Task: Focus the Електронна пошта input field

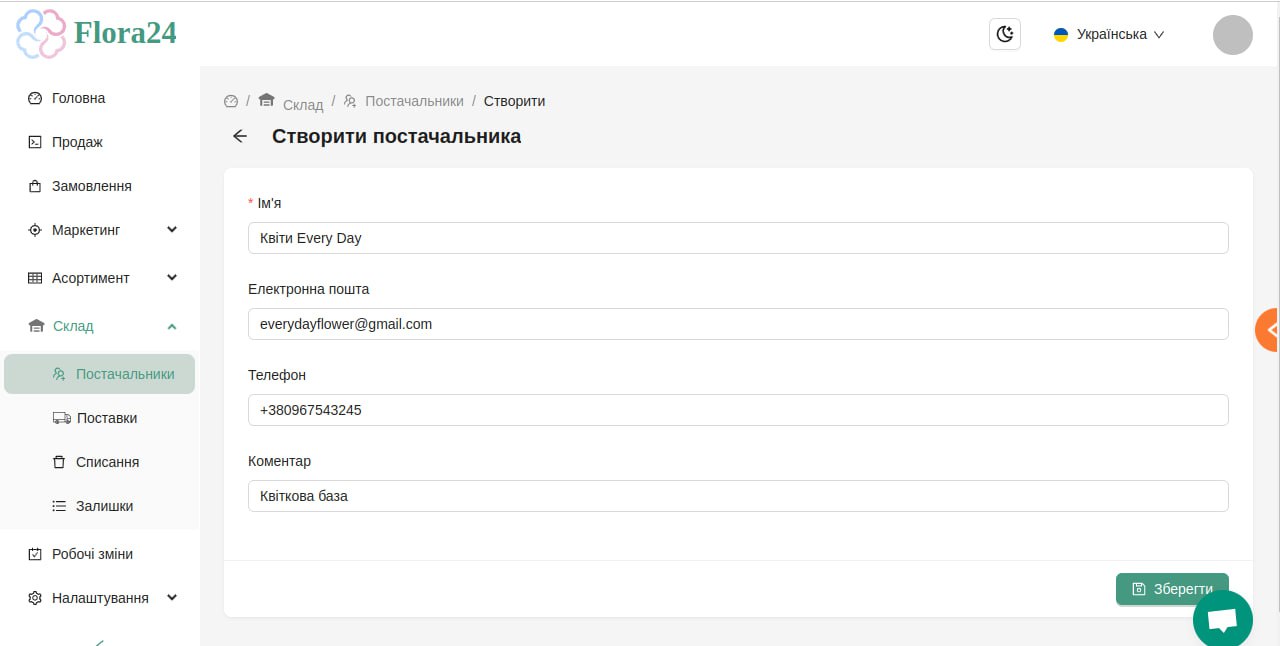Action: [x=738, y=324]
